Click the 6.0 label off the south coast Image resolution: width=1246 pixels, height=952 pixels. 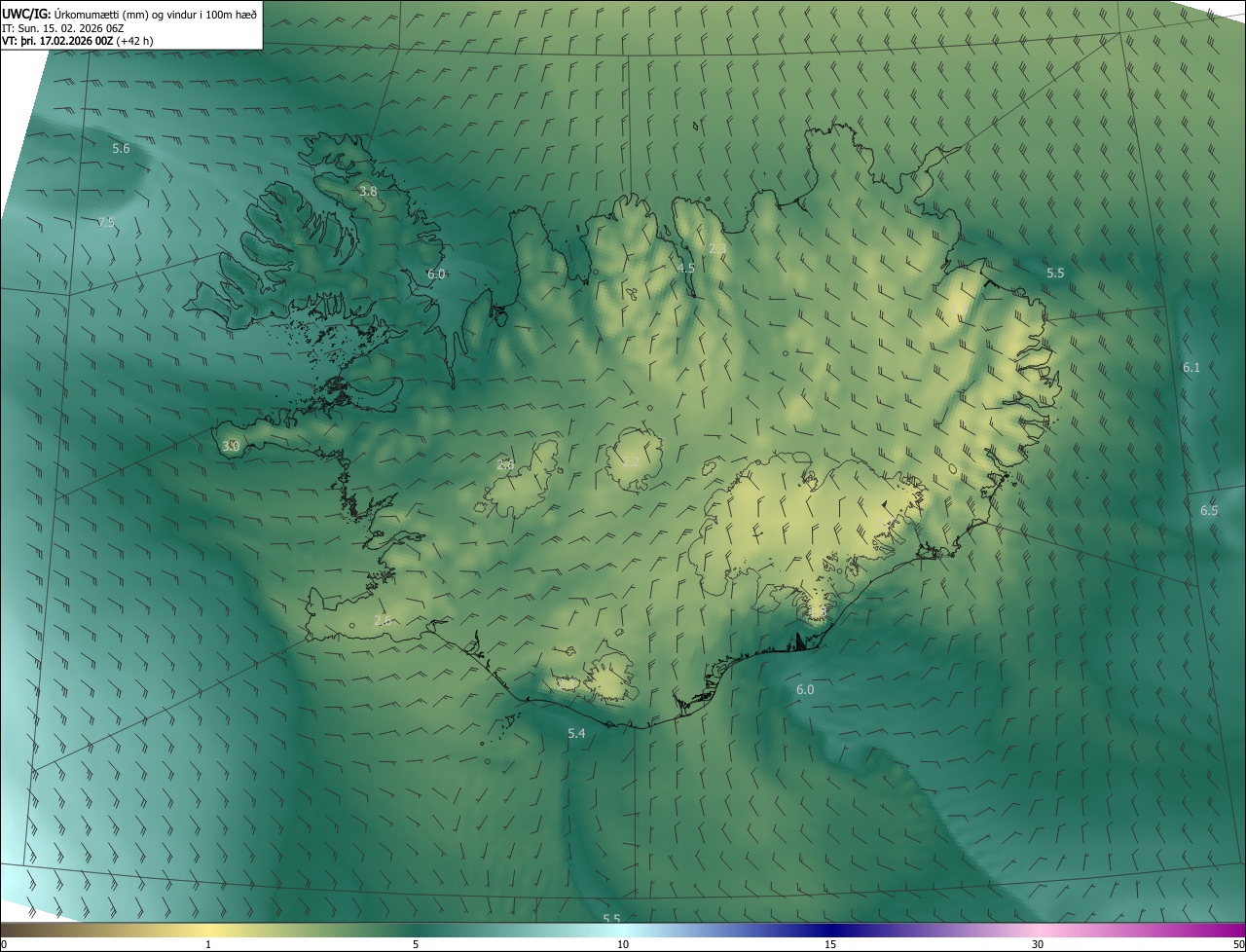805,689
